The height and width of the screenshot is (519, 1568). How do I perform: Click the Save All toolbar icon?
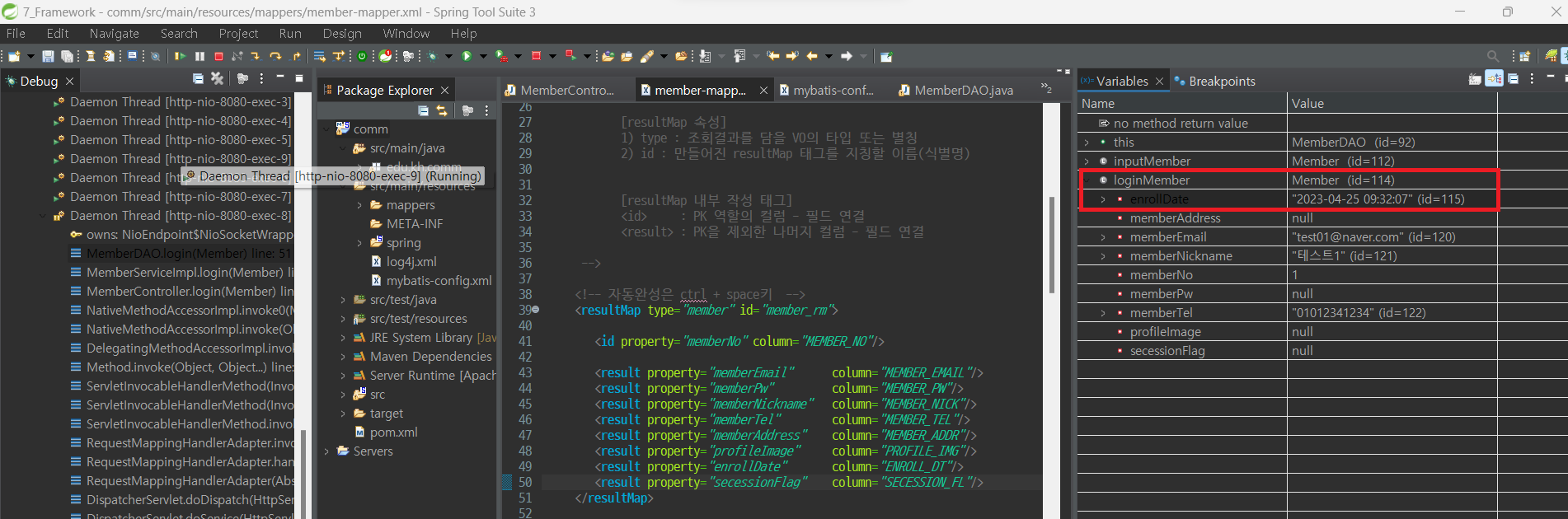tap(68, 56)
